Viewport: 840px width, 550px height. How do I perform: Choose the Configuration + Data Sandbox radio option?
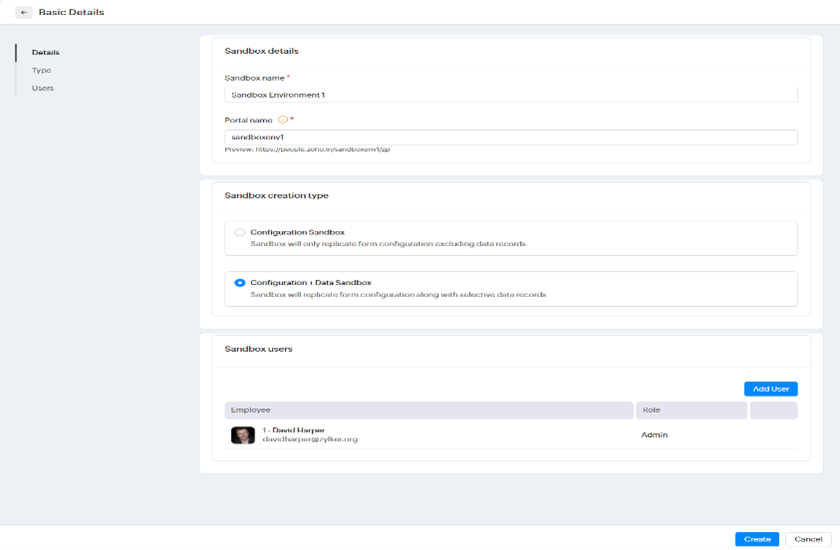coord(240,283)
